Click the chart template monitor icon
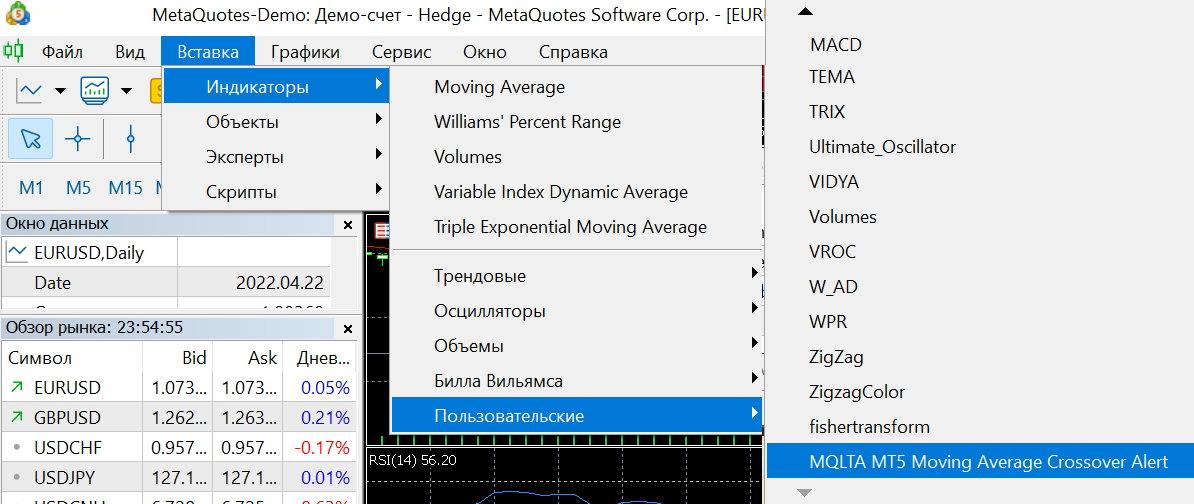The height and width of the screenshot is (504, 1194). (x=95, y=91)
